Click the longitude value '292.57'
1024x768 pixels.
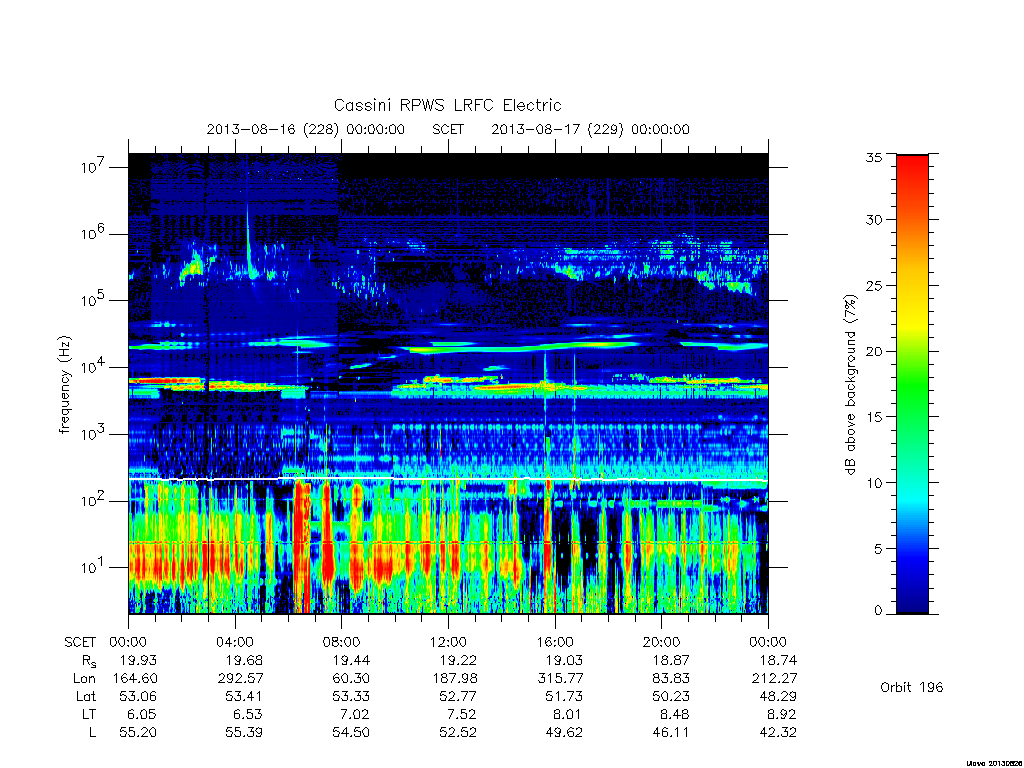pyautogui.click(x=240, y=679)
